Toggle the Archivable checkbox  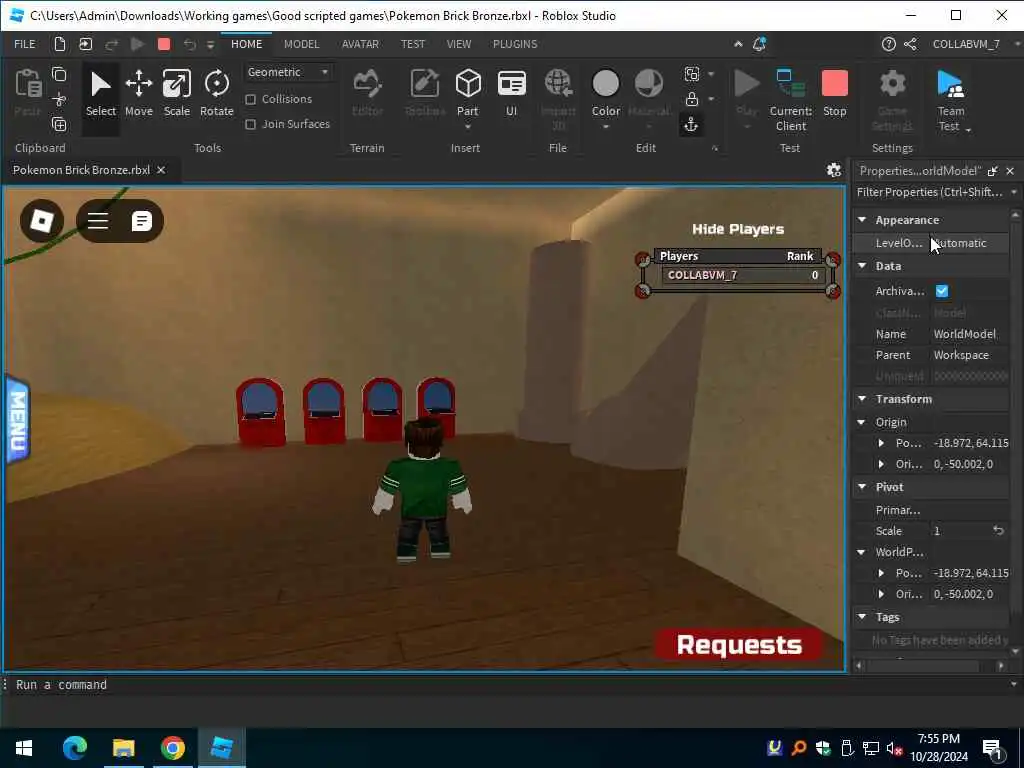[942, 291]
